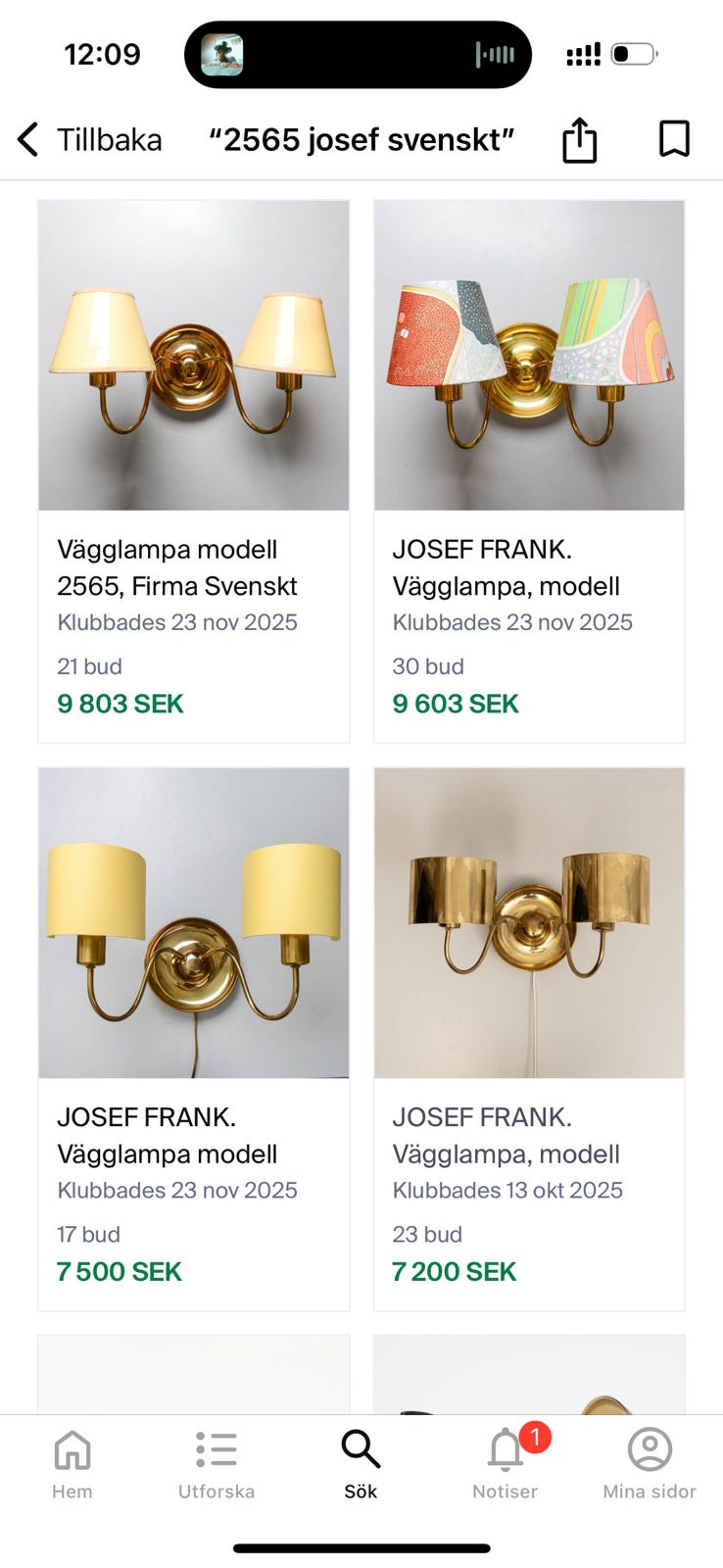Open Notiser bell with red badge
Image resolution: width=723 pixels, height=1568 pixels.
click(506, 1450)
